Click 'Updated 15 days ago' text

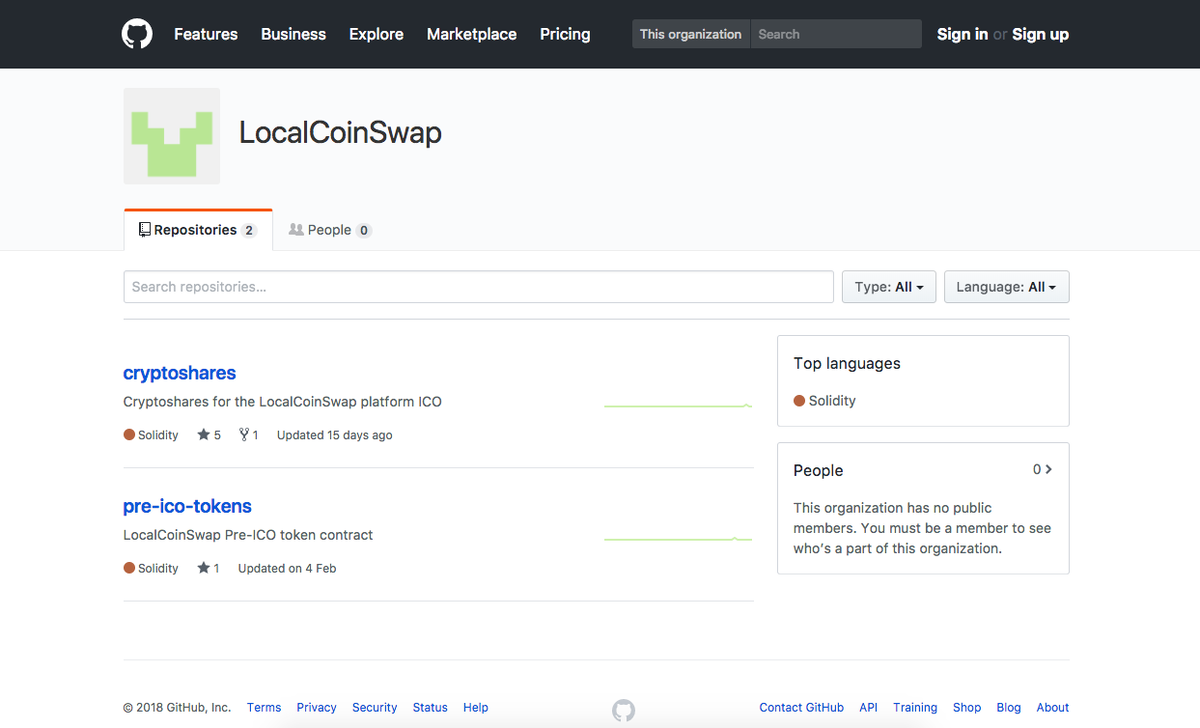334,435
